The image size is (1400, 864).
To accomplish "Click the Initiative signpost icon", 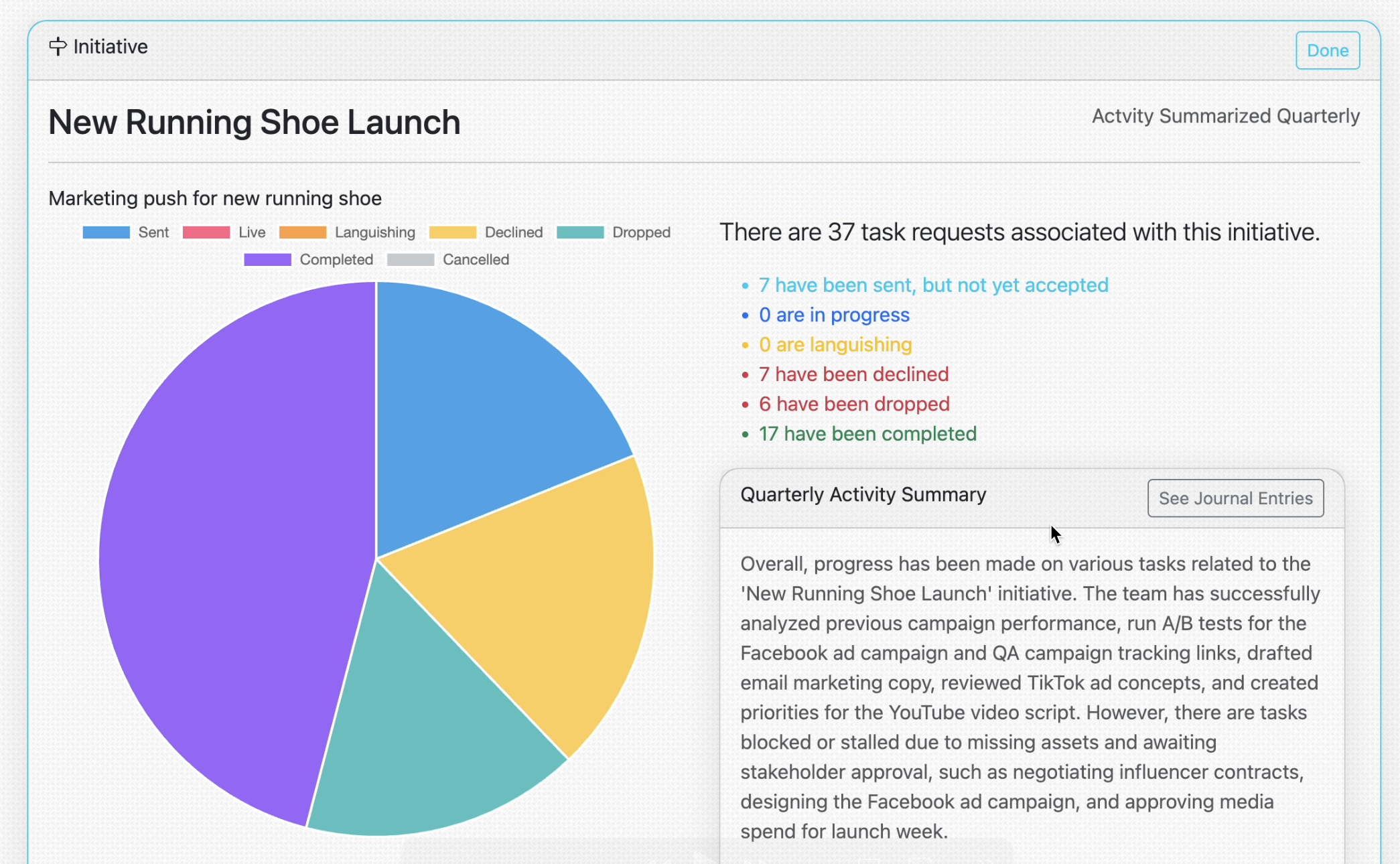I will point(58,46).
